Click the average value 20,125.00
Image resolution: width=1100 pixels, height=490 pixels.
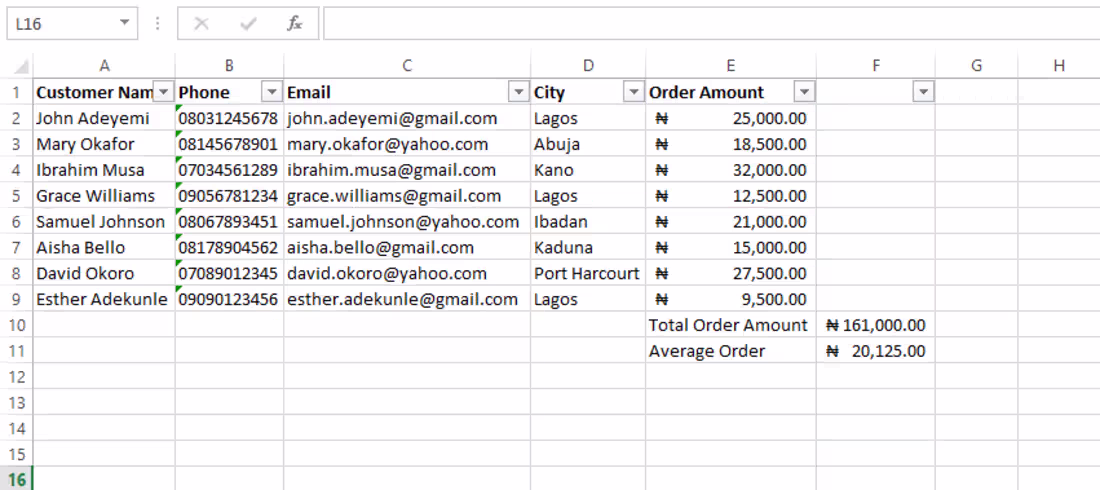[876, 351]
